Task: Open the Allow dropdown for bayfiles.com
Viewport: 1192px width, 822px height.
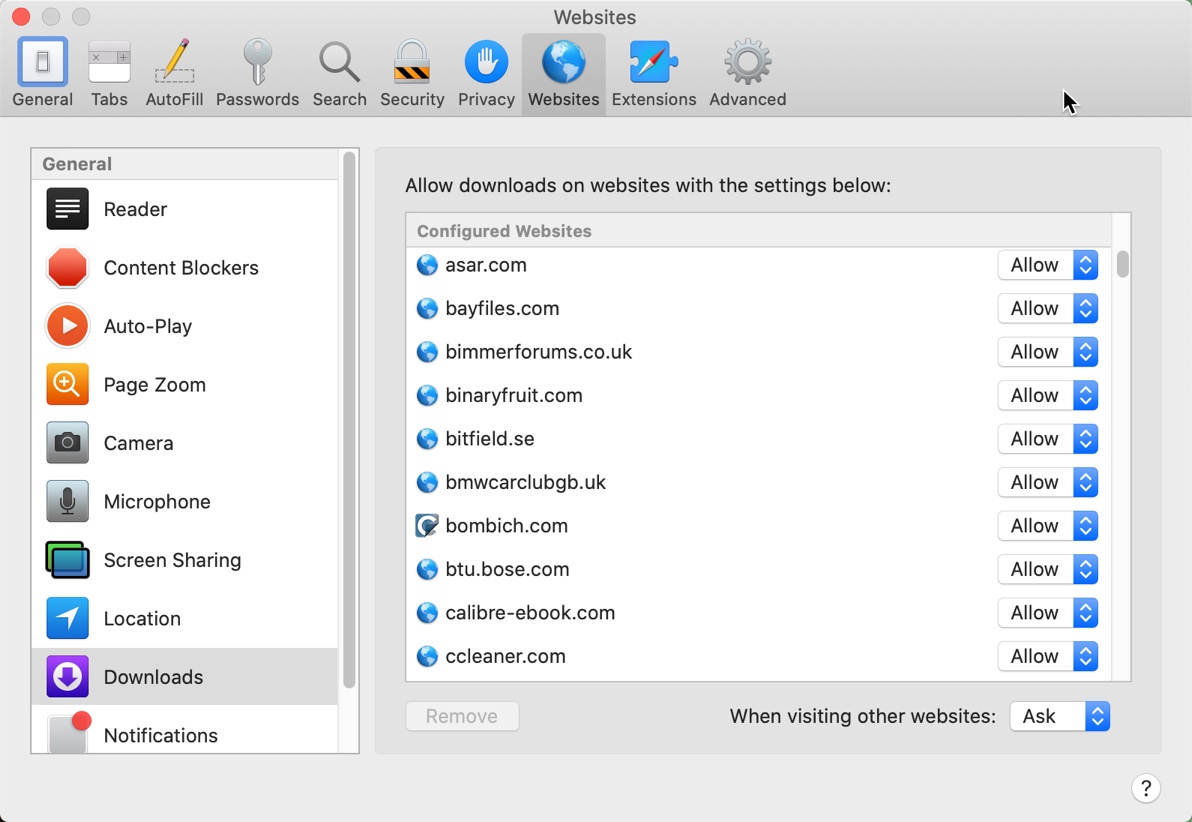Action: click(1048, 308)
